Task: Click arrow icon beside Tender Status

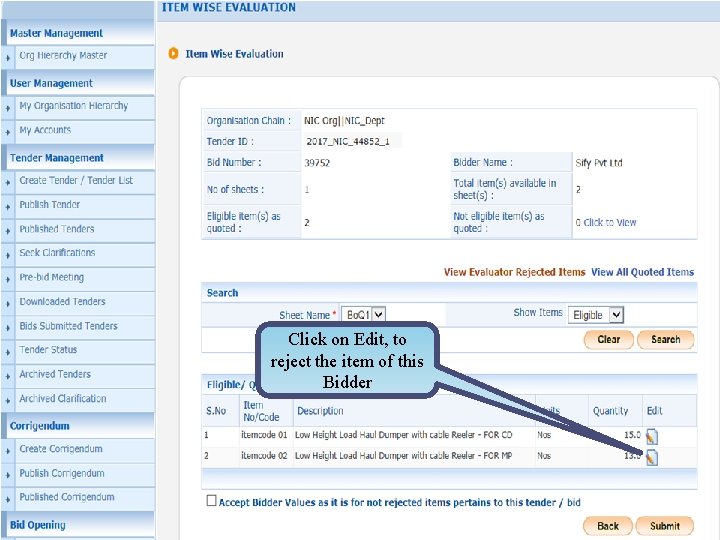Action: click(8, 352)
